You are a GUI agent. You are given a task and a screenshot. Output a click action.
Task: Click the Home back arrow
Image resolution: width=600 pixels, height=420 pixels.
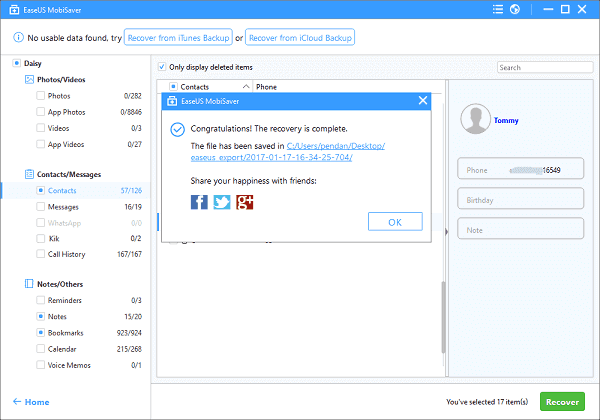17,402
